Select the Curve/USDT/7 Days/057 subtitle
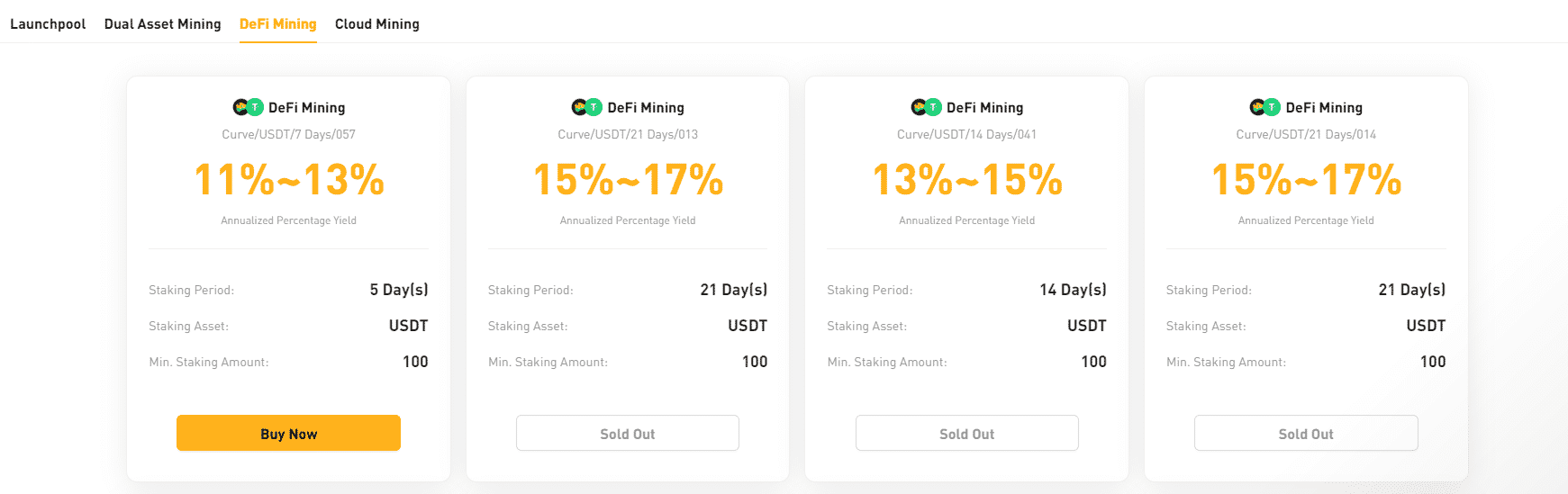The image size is (1568, 494). point(289,134)
